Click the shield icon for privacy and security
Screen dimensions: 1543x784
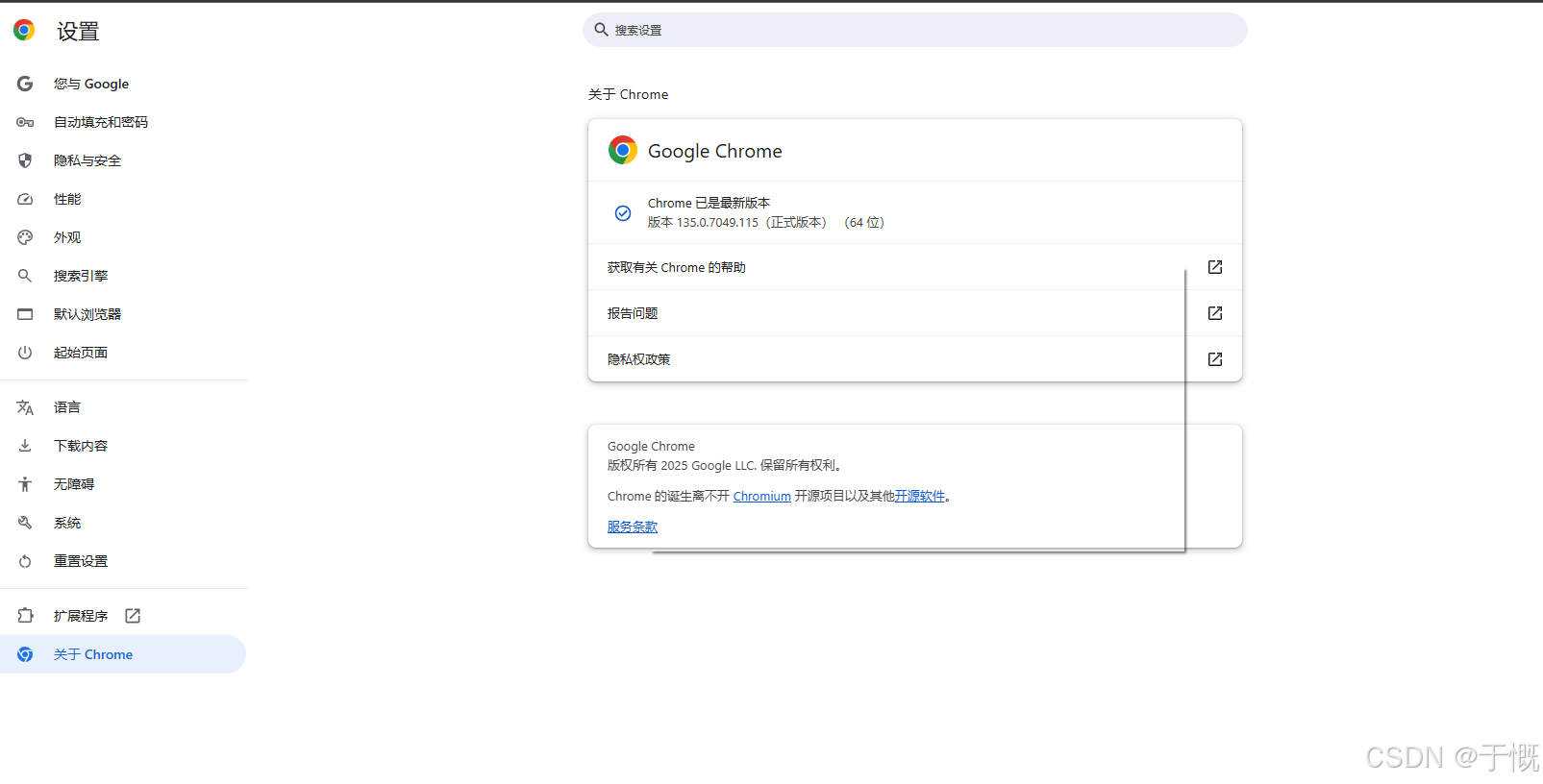coord(25,160)
